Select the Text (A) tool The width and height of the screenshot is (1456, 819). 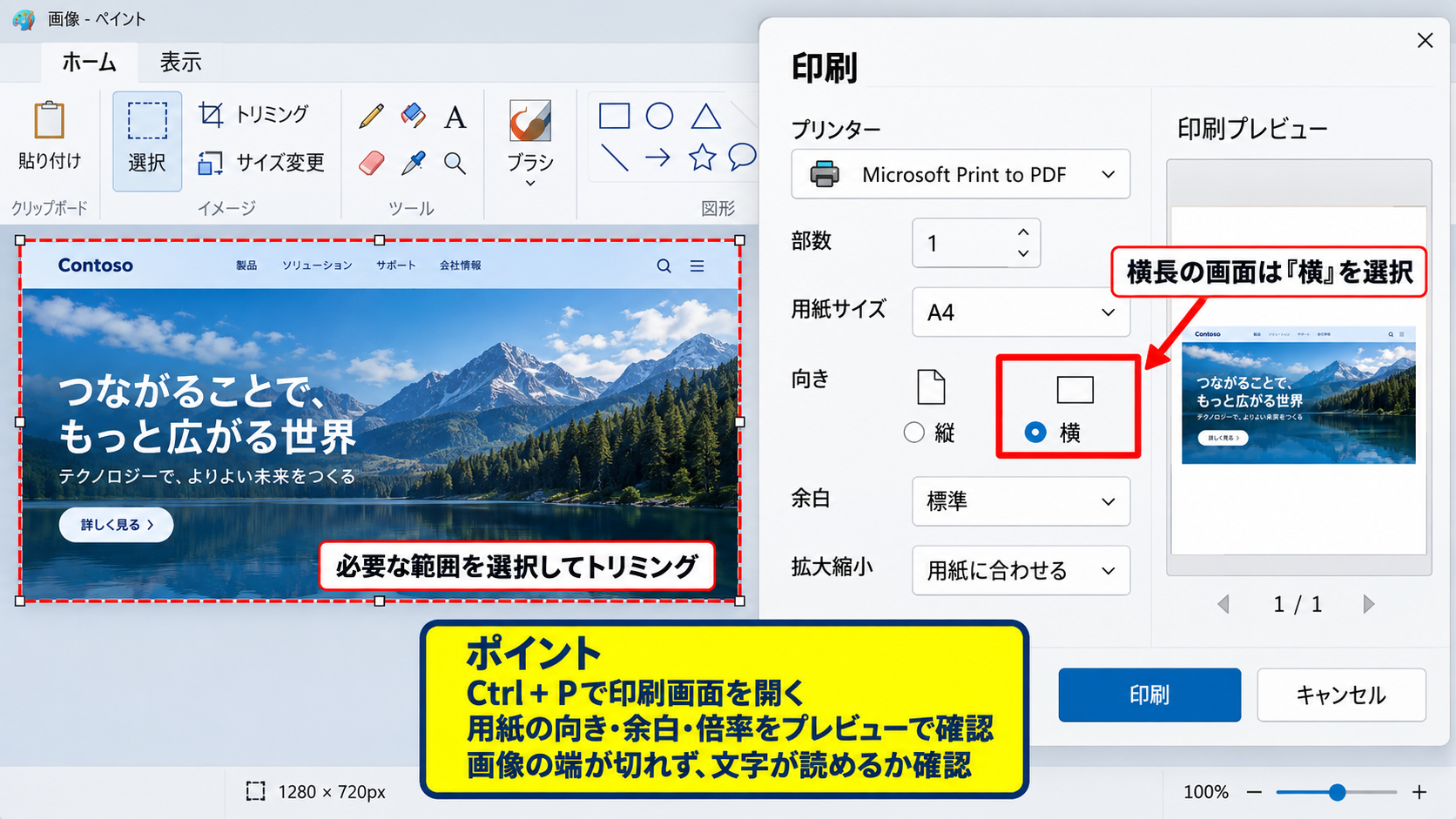coord(455,117)
